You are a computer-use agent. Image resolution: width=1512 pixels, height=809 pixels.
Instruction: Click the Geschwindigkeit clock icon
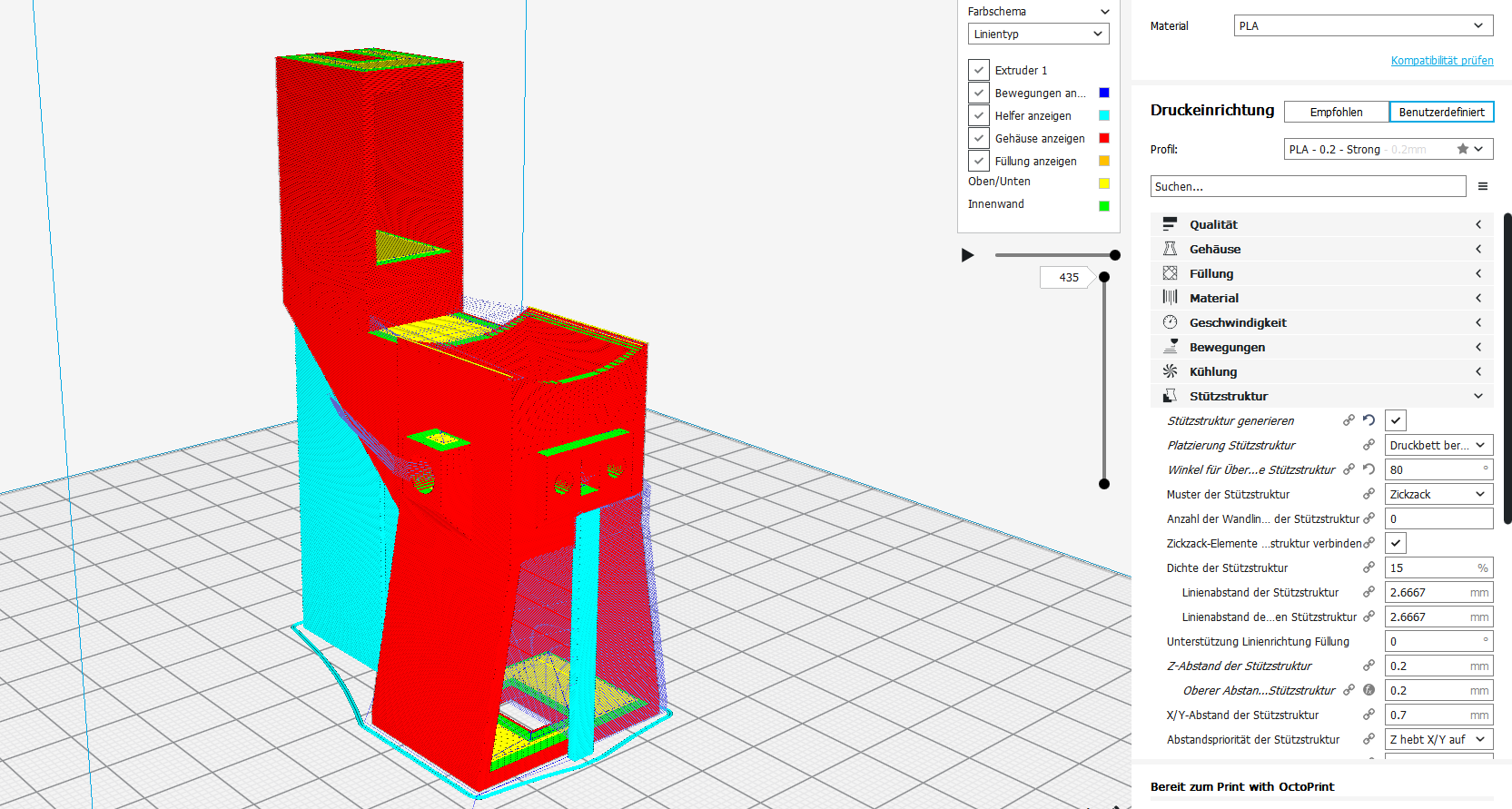1170,322
